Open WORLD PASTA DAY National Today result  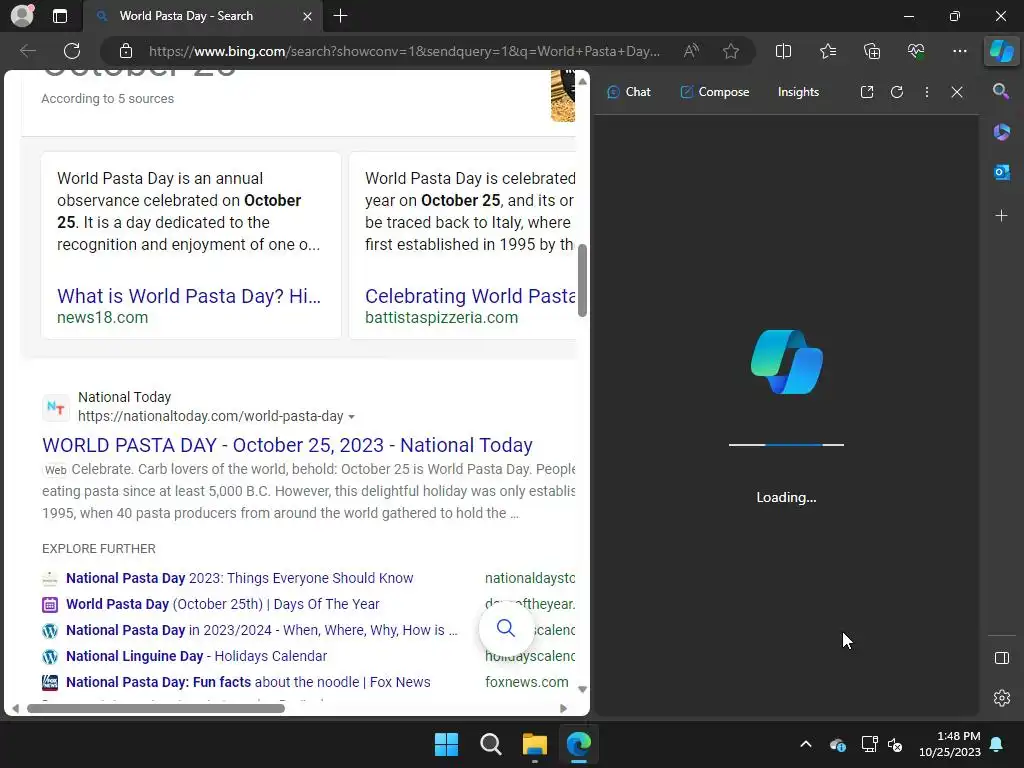pos(287,445)
